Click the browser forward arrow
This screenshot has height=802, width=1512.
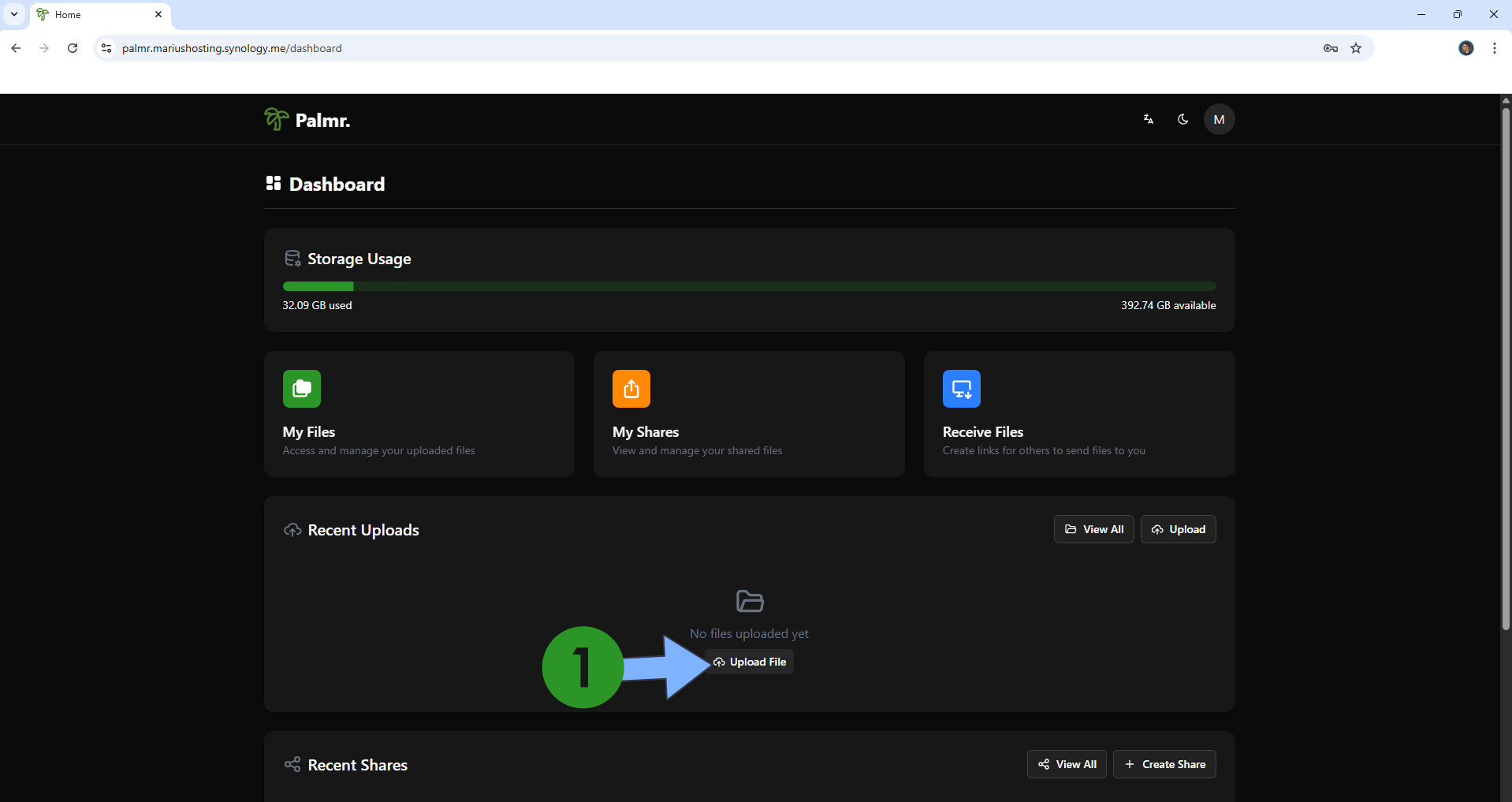pos(44,48)
